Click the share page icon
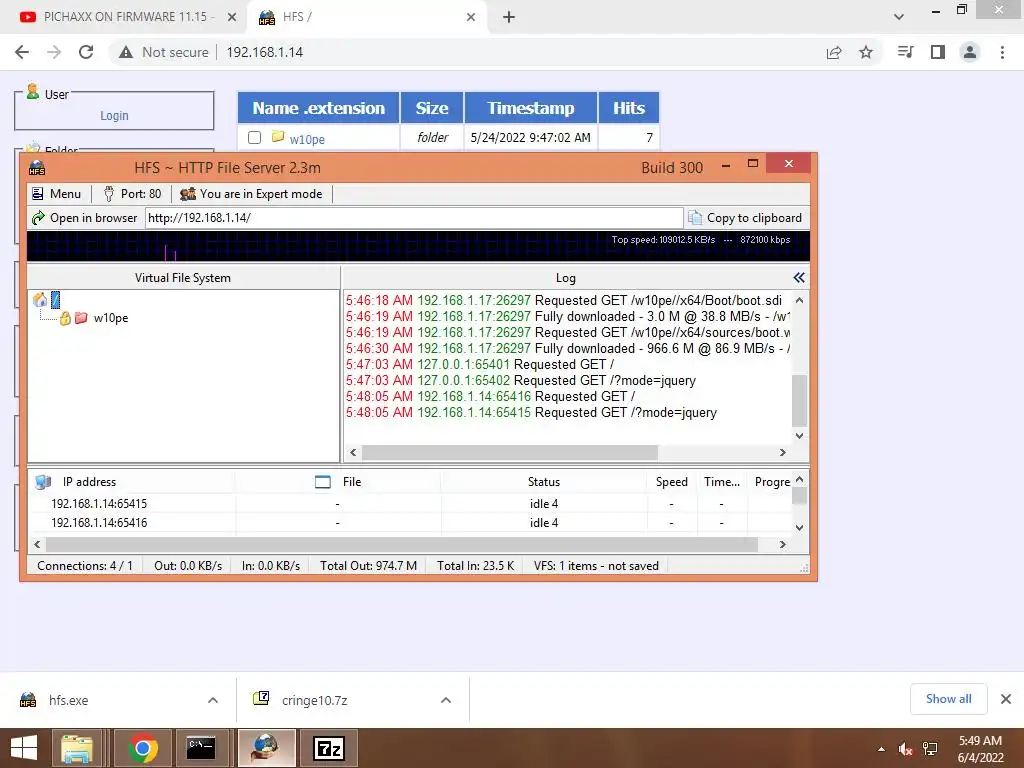 pyautogui.click(x=834, y=52)
